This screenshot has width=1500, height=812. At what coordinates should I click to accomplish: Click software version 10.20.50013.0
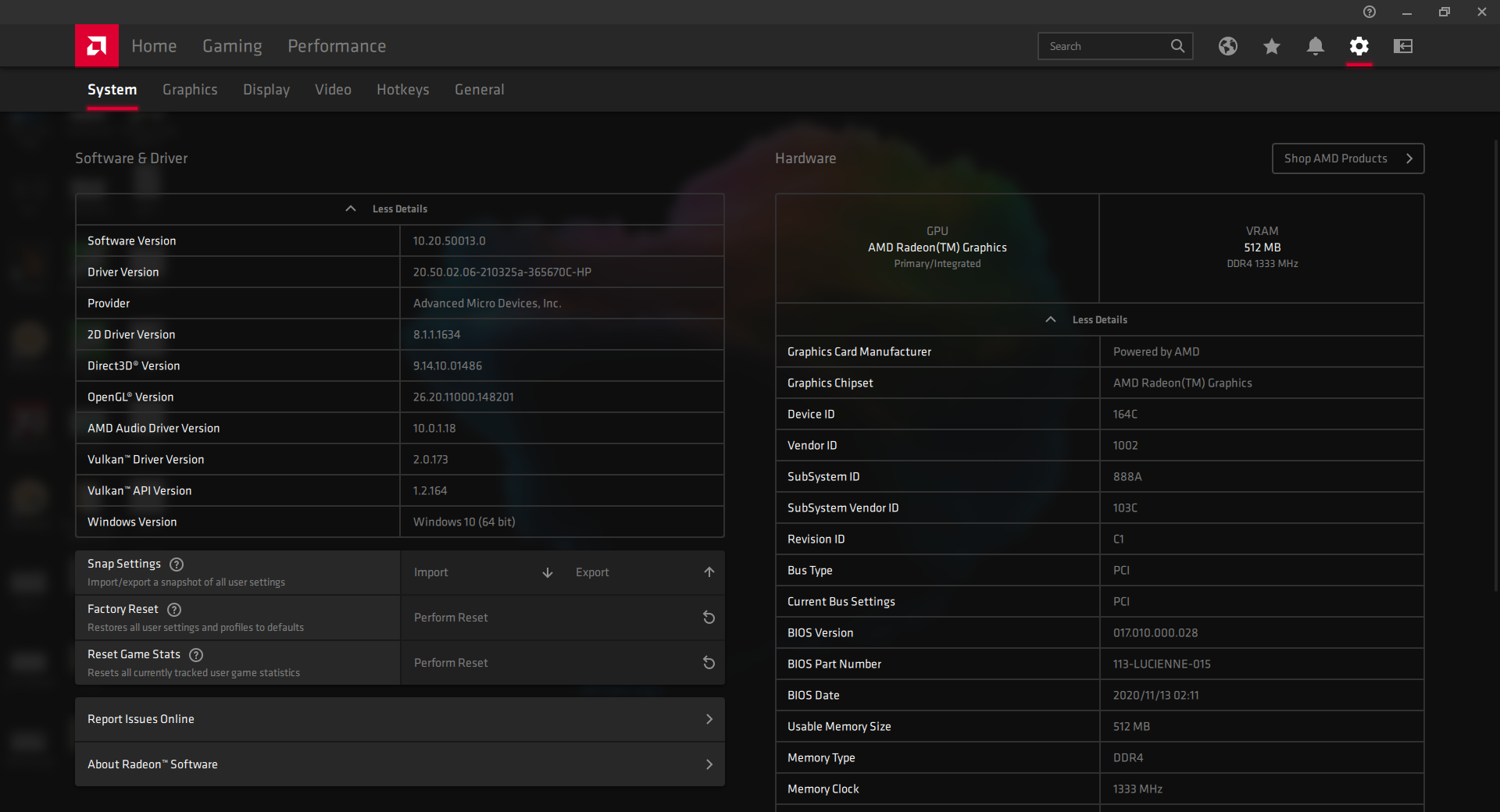(449, 241)
